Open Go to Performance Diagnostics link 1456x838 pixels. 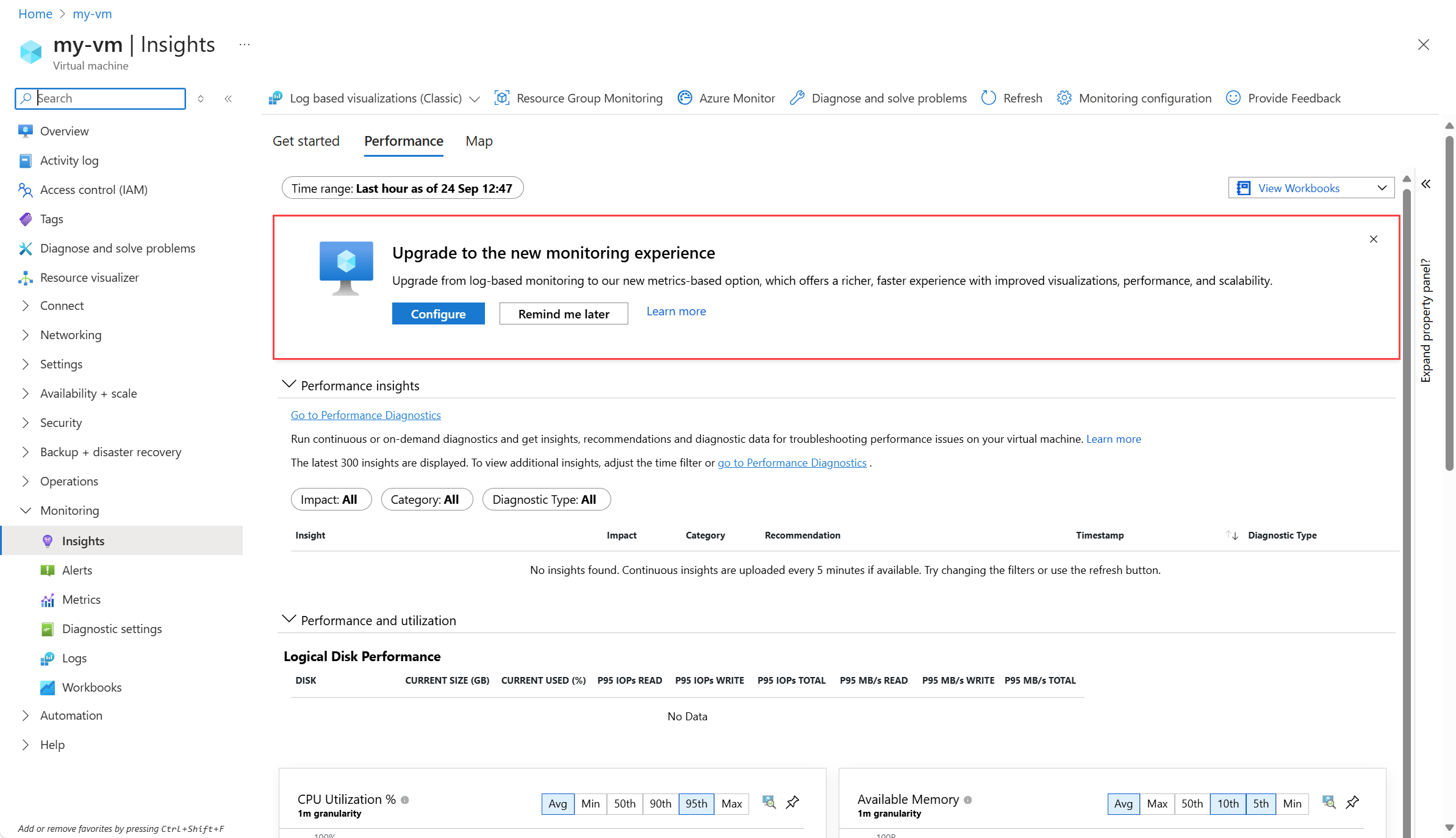[365, 415]
